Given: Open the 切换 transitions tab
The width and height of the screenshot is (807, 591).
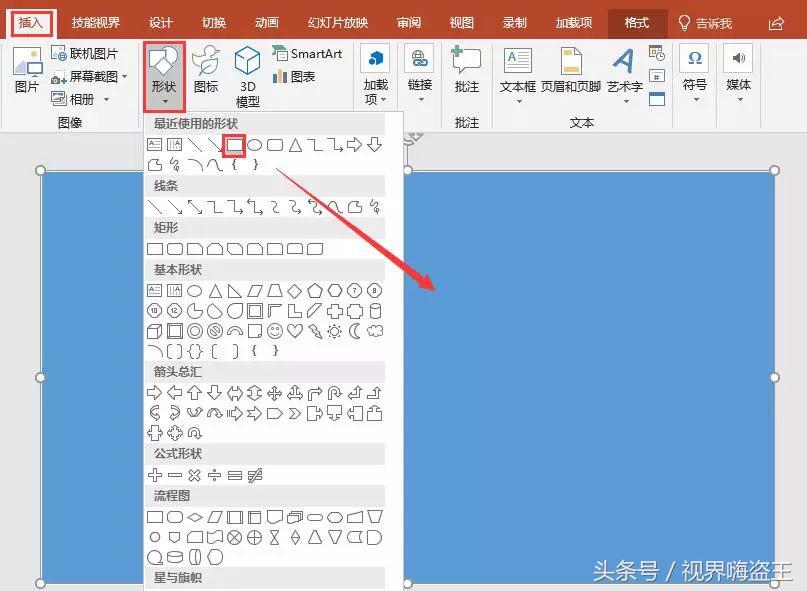Looking at the screenshot, I should pyautogui.click(x=214, y=23).
